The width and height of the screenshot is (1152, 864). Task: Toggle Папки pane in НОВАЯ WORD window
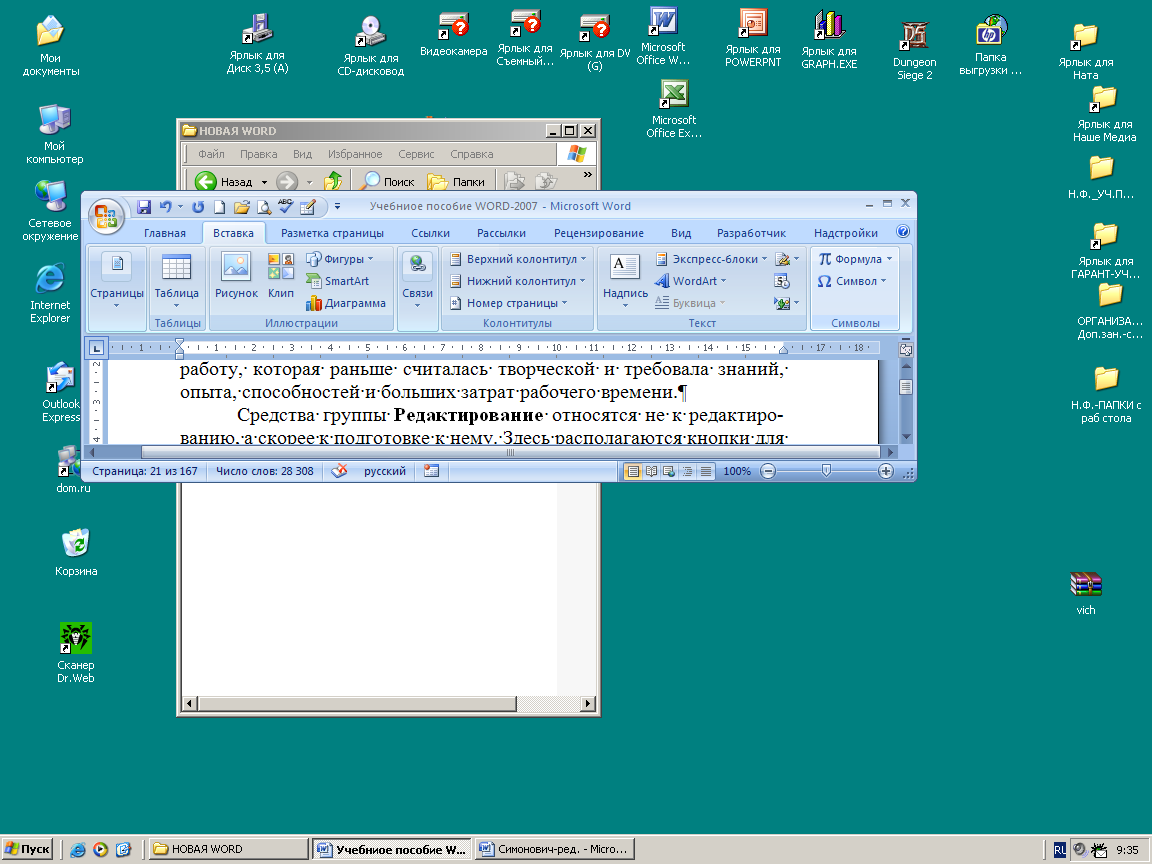pyautogui.click(x=456, y=181)
